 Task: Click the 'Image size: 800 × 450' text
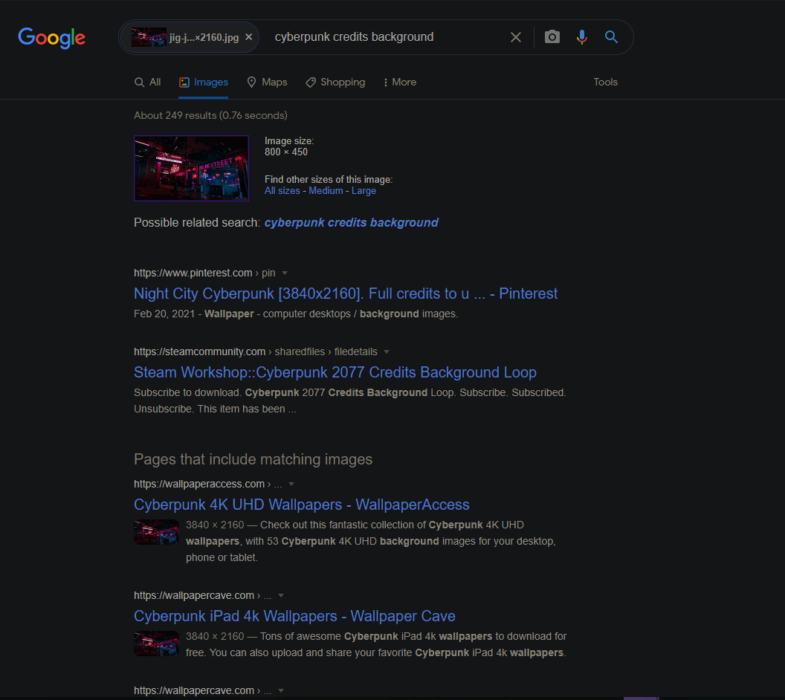[289, 147]
